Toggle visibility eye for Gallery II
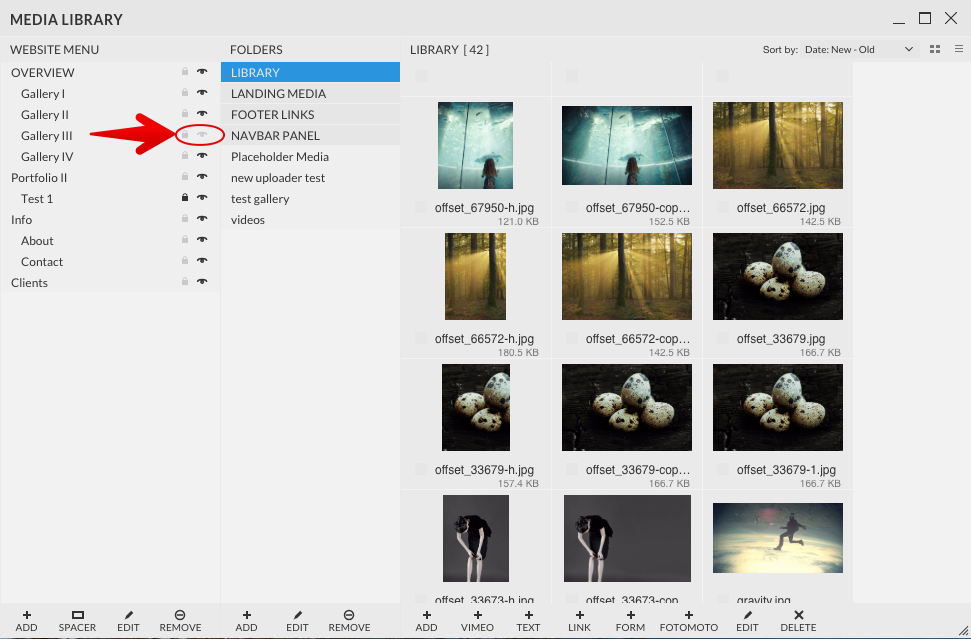Screen dimensions: 971x639 click(x=202, y=114)
